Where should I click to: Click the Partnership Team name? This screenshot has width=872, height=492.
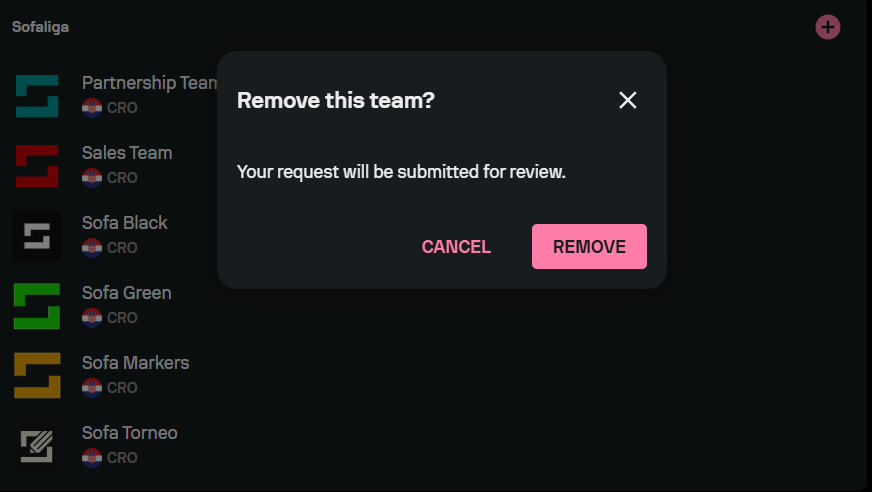[149, 83]
